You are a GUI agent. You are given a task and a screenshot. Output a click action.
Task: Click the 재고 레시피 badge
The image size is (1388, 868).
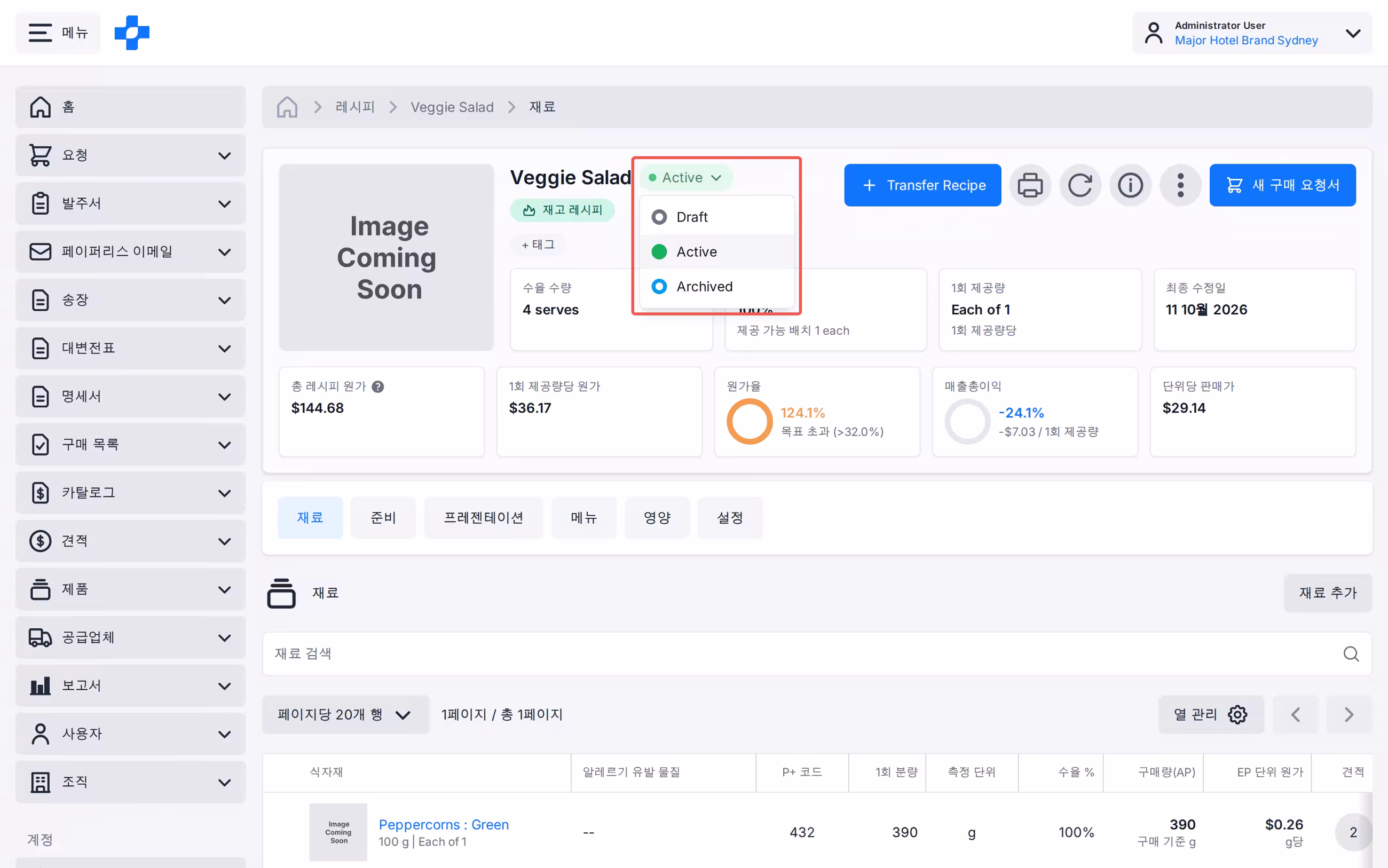coord(563,210)
